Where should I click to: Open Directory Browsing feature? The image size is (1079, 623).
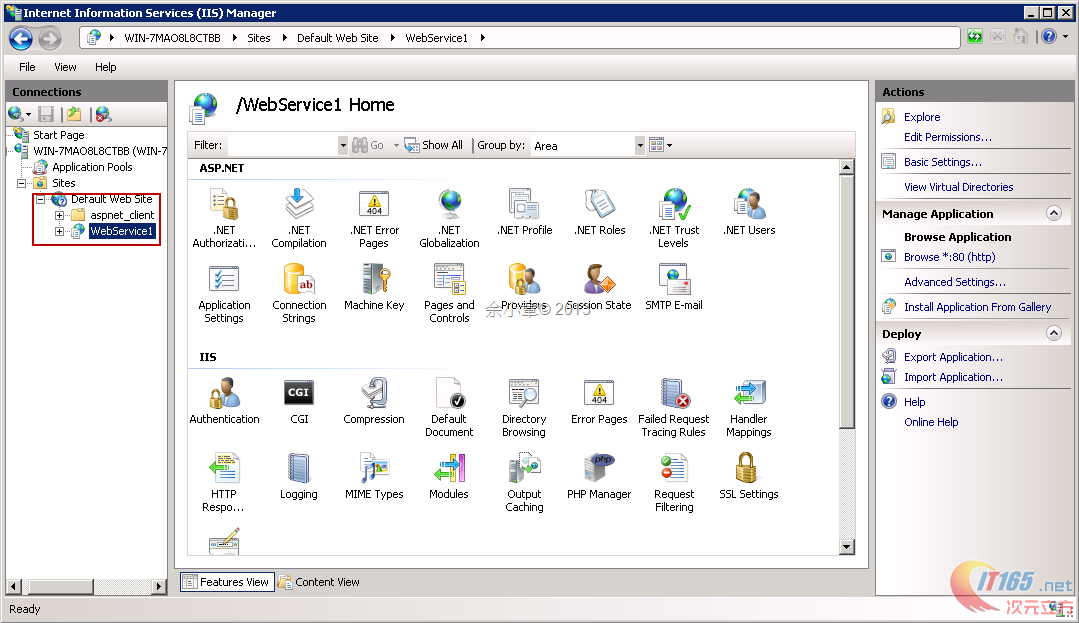coord(524,407)
